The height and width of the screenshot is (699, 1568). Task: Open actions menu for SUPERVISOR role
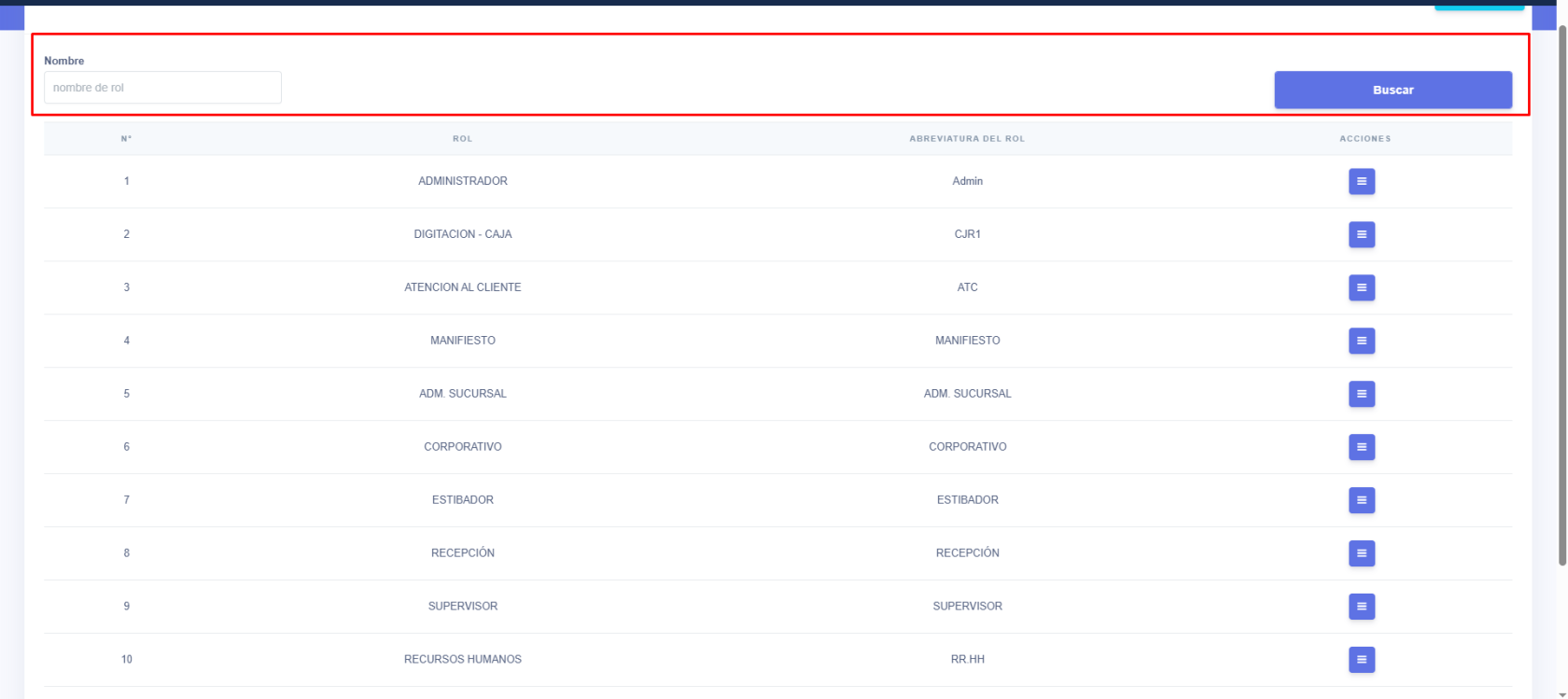(1361, 607)
